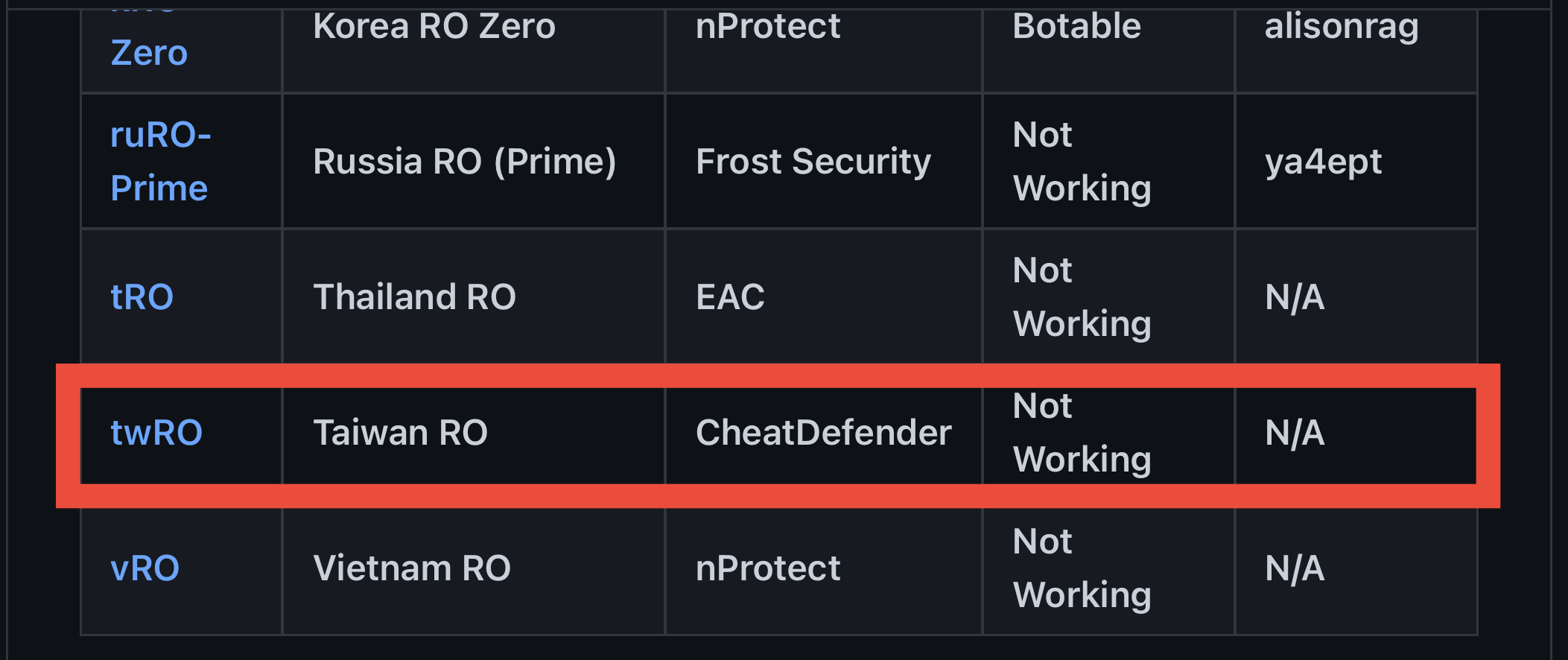Click Not Working status for tRO
Image resolution: width=1568 pixels, height=660 pixels.
pyautogui.click(x=1082, y=296)
